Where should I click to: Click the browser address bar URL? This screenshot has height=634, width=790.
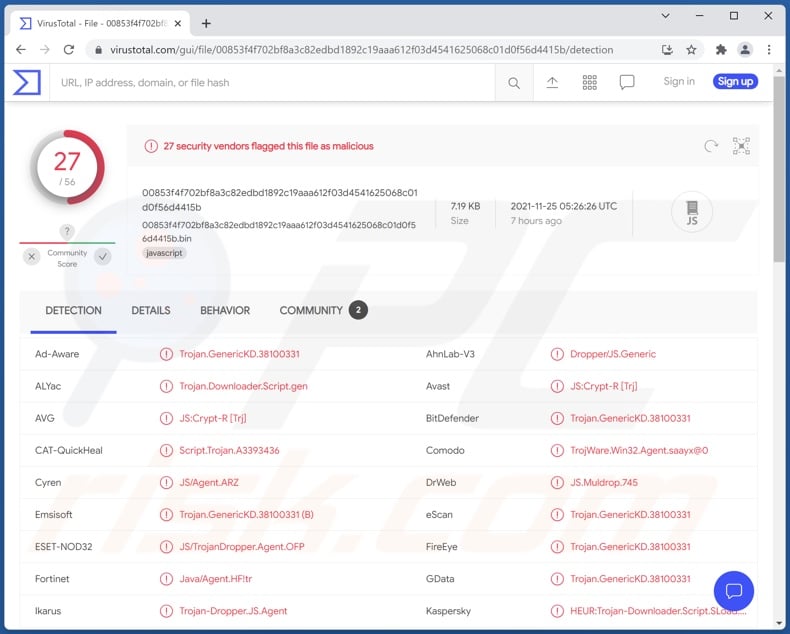click(x=361, y=50)
